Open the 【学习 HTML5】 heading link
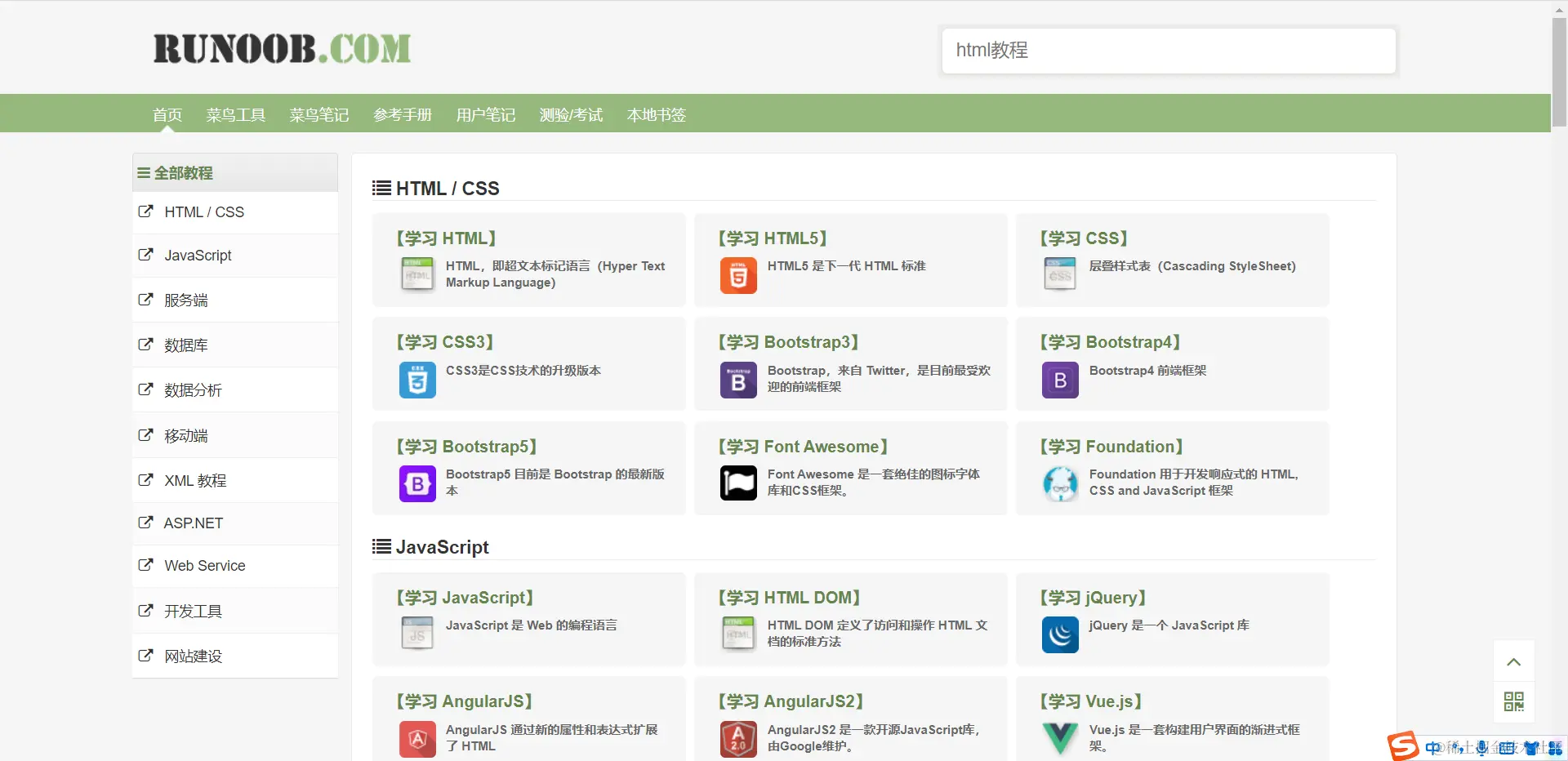Image resolution: width=1568 pixels, height=761 pixels. click(x=773, y=238)
